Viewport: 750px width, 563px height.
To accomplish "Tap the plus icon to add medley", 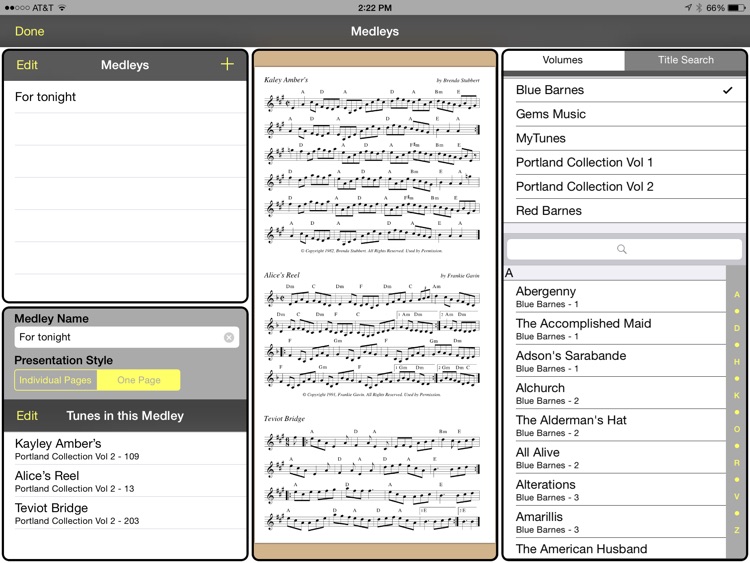I will pos(227,64).
